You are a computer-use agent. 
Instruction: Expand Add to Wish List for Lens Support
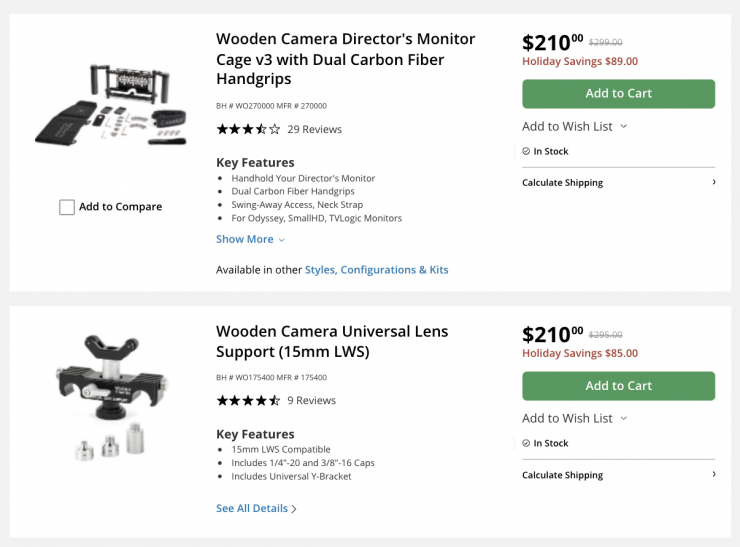(574, 419)
